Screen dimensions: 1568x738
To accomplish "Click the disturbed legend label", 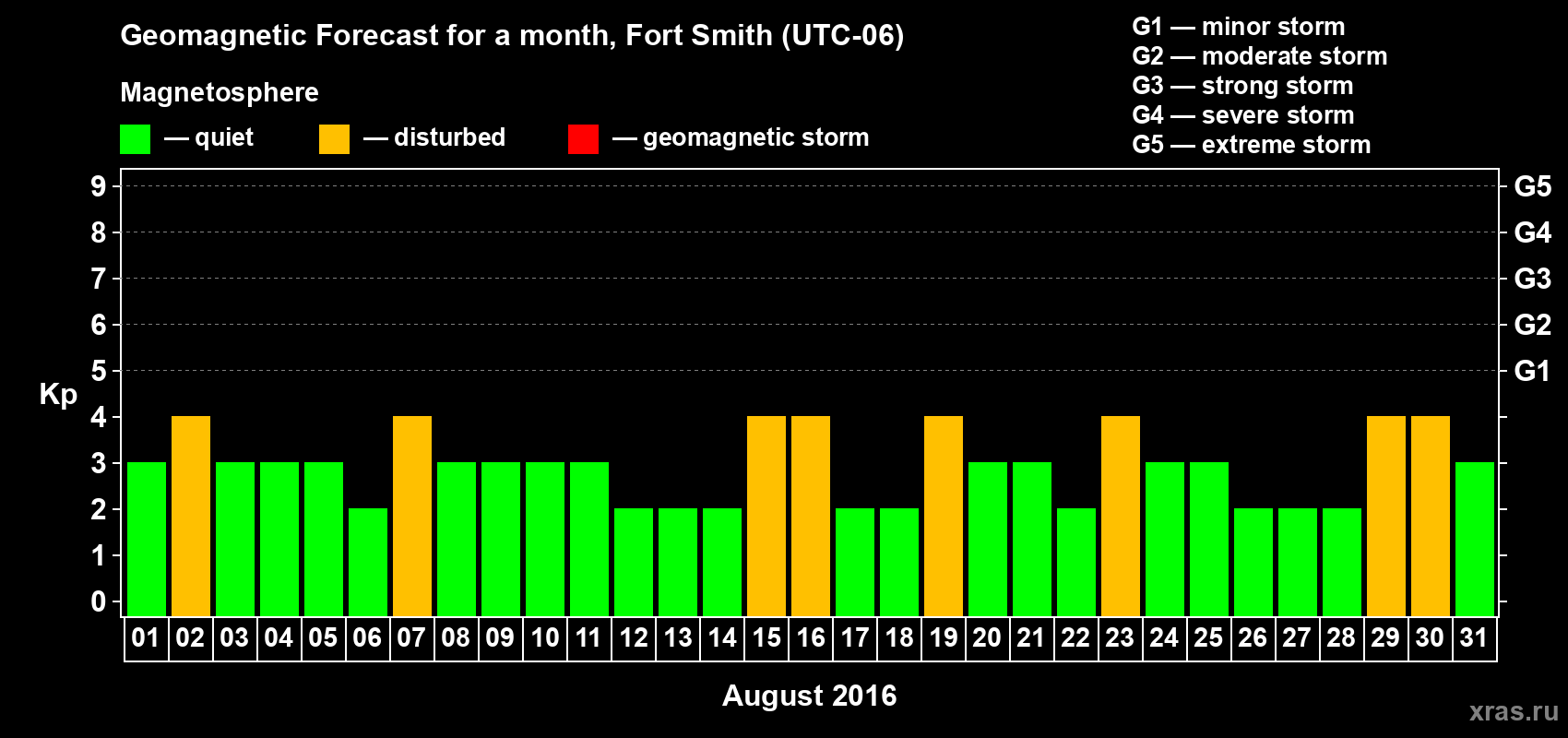I will pyautogui.click(x=450, y=137).
